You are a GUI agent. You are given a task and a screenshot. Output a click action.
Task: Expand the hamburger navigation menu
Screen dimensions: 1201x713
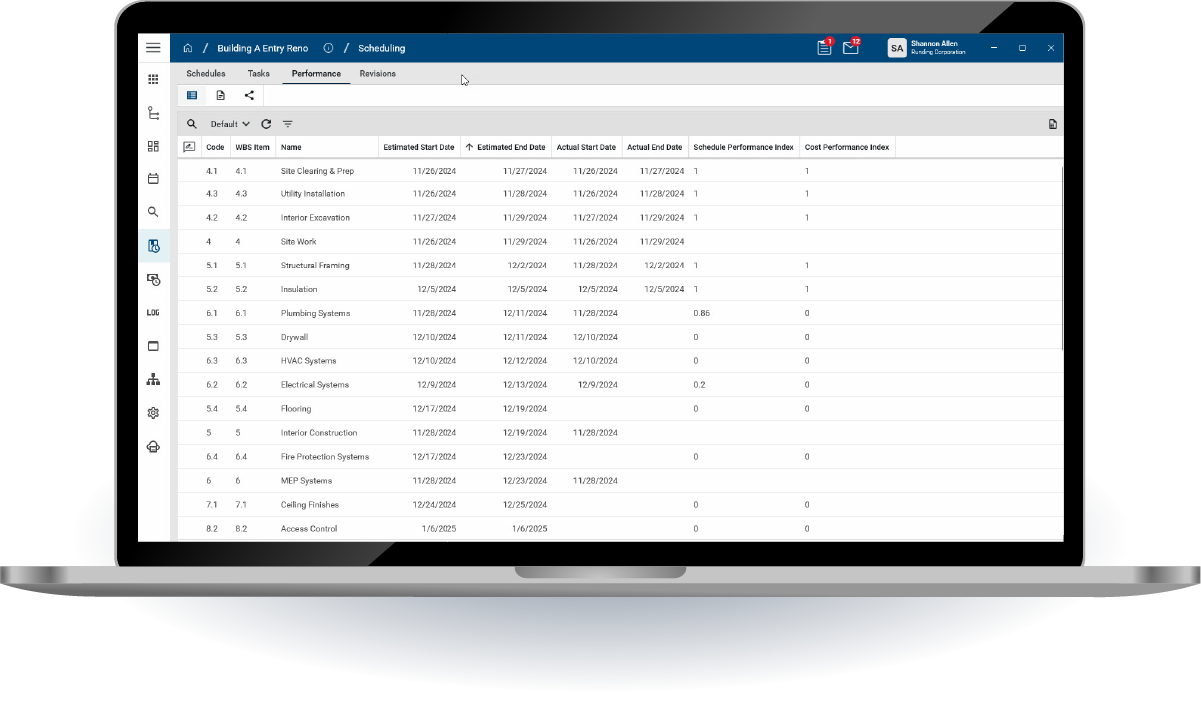(x=153, y=47)
